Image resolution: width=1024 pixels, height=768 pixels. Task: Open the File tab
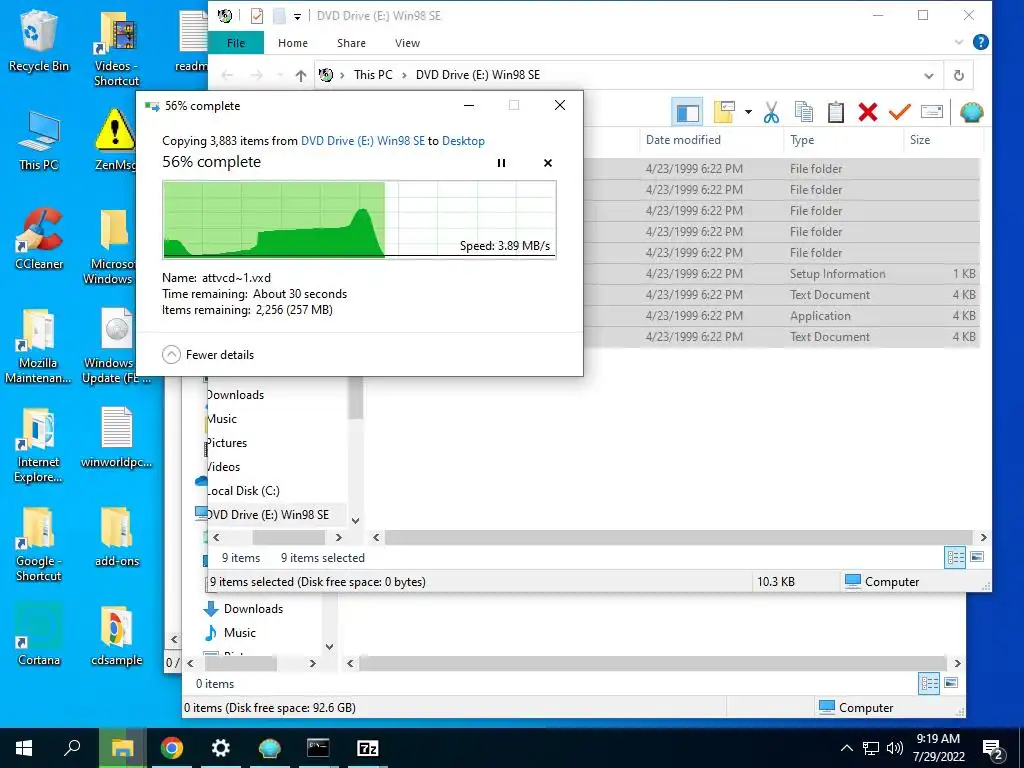pos(236,43)
